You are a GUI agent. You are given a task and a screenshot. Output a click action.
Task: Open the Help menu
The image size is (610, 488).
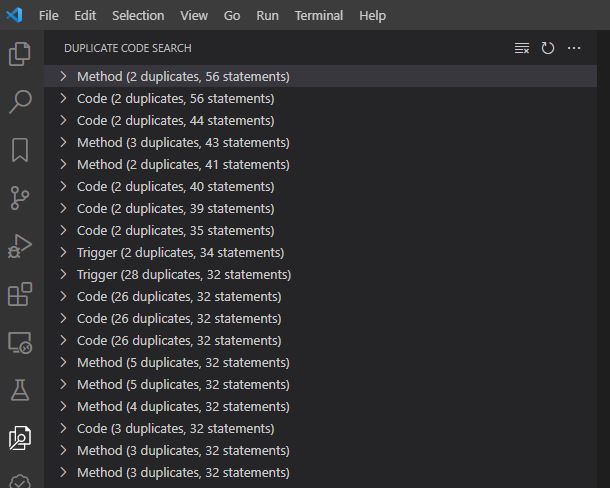[373, 16]
